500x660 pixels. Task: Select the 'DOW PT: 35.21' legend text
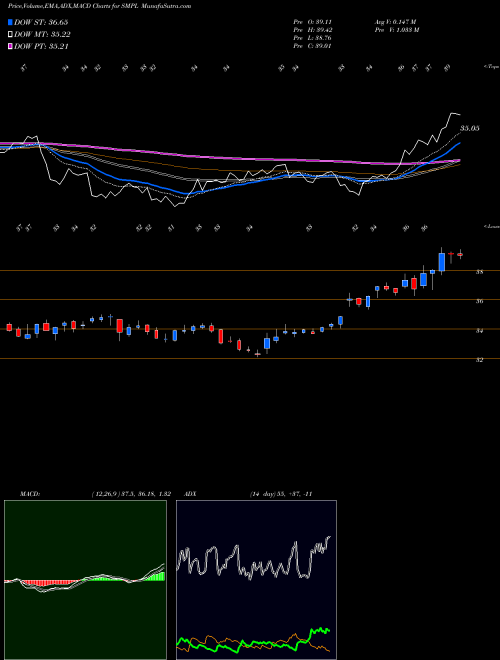pyautogui.click(x=41, y=46)
